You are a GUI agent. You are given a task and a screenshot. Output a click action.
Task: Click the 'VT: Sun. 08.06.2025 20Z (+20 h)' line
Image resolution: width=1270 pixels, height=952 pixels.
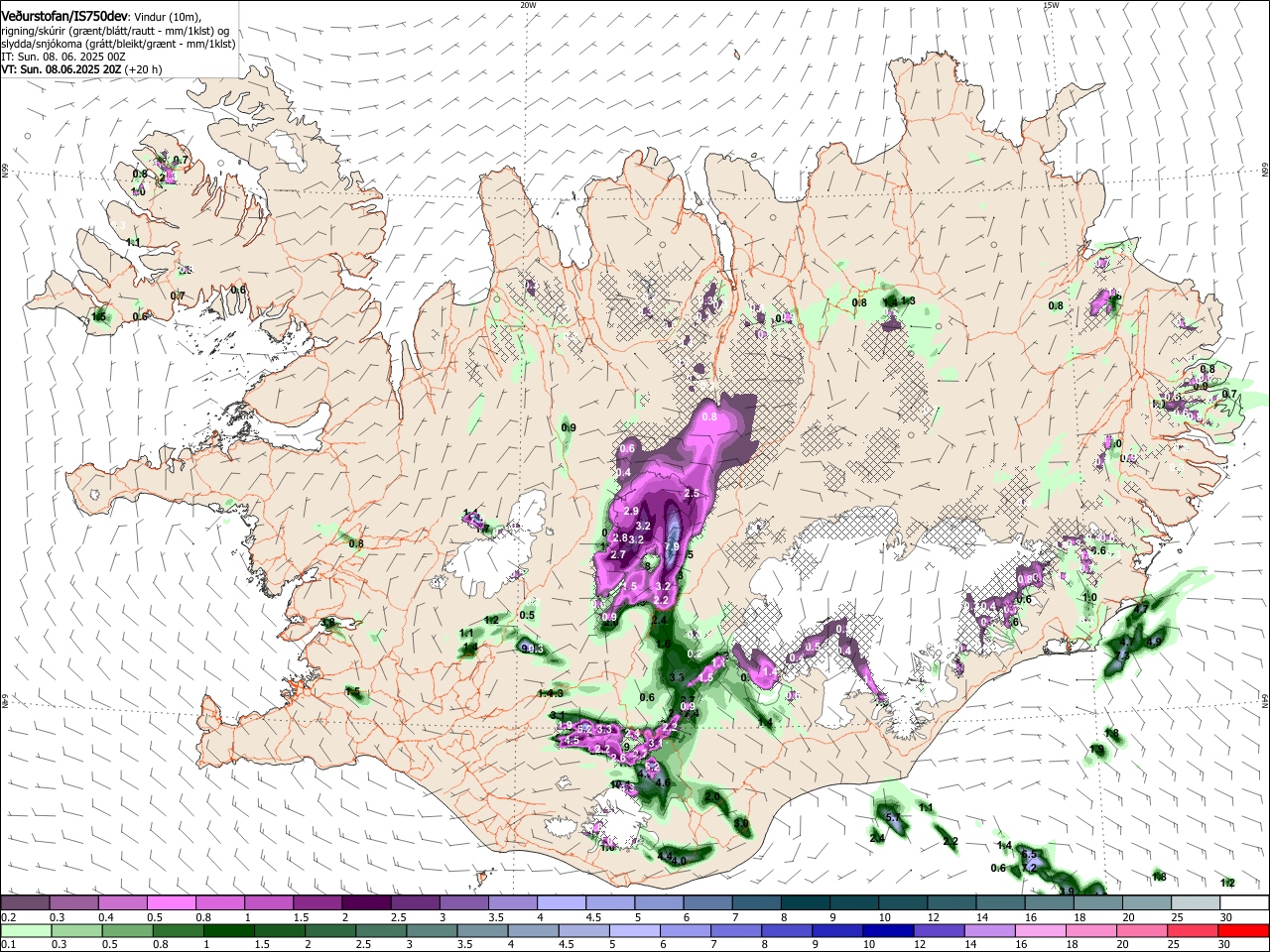pyautogui.click(x=81, y=69)
